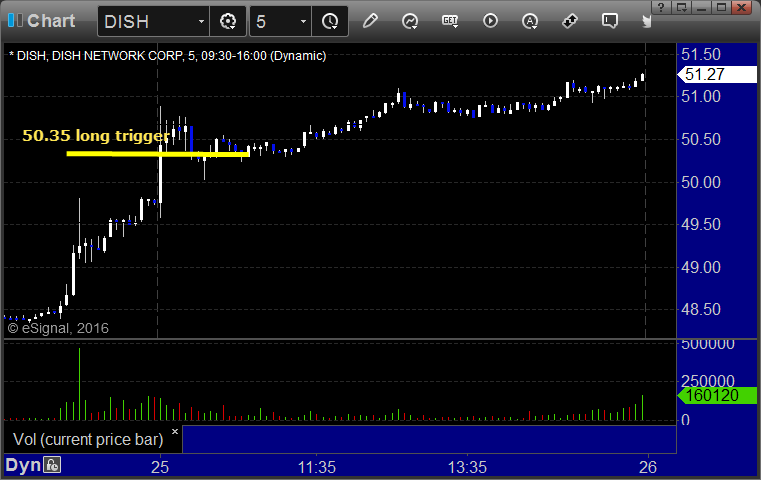This screenshot has width=761, height=480.
Task: Click the 48.50 price axis label
Action: coord(701,309)
